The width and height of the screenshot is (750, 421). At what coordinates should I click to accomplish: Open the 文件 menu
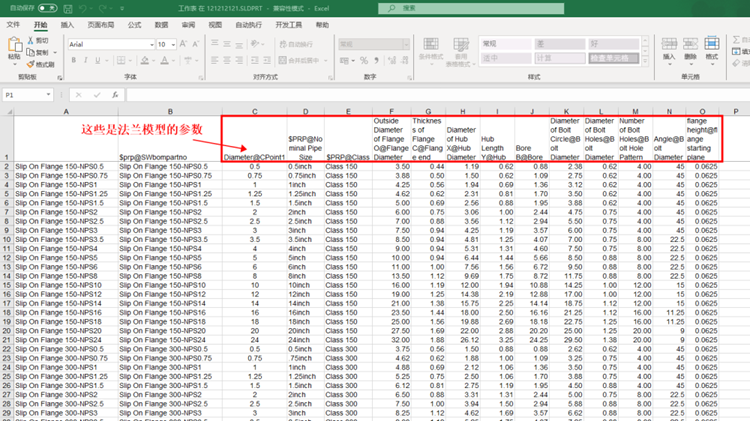click(x=13, y=25)
